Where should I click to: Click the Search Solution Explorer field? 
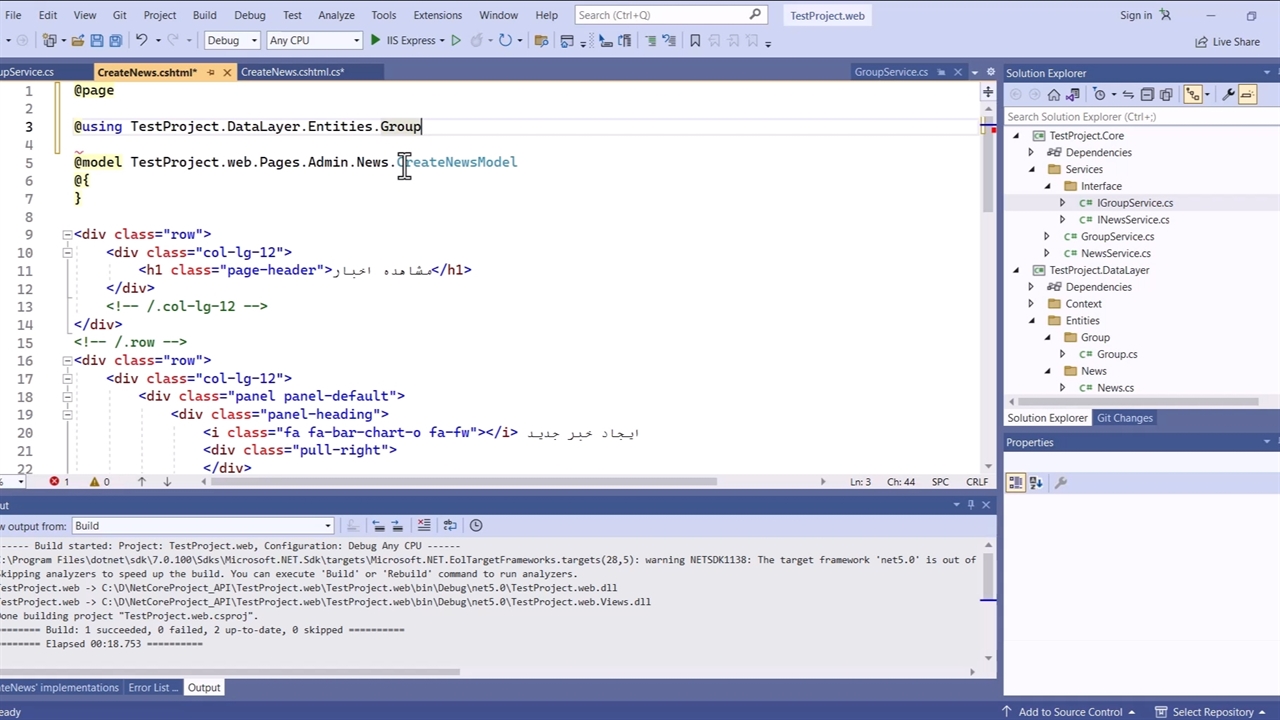tap(1130, 117)
